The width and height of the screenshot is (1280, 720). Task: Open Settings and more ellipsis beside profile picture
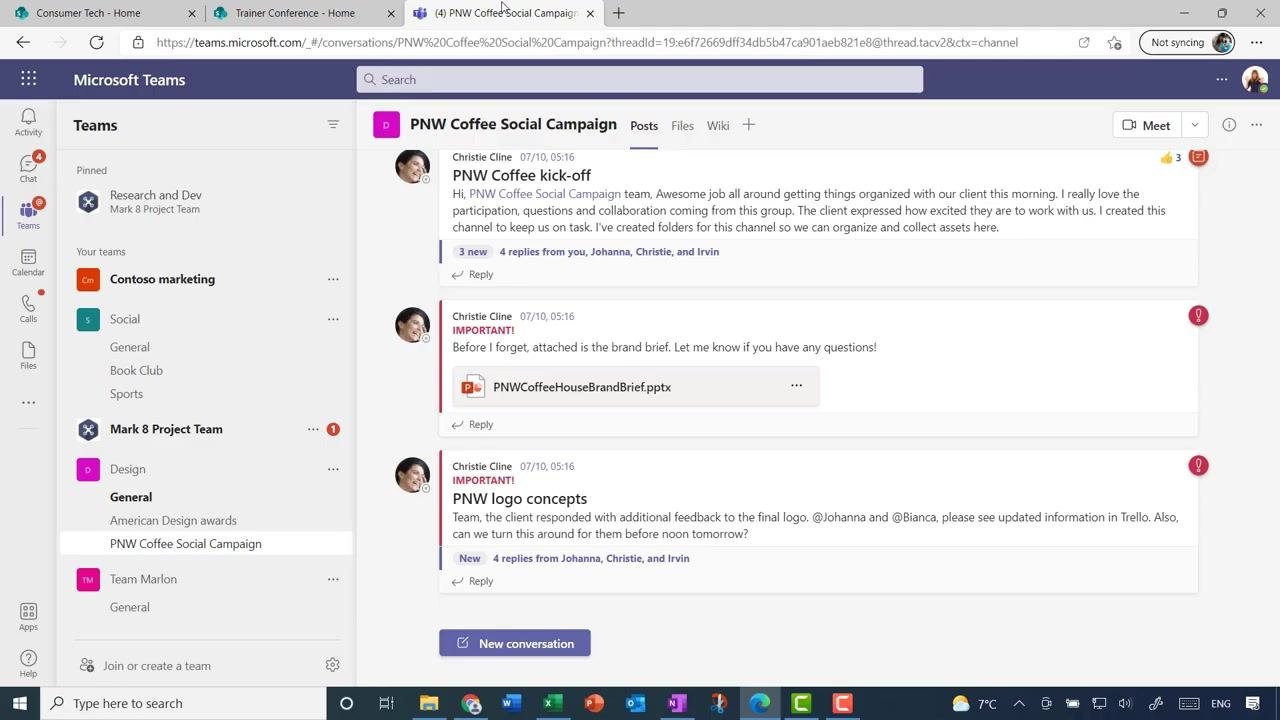click(x=1221, y=79)
